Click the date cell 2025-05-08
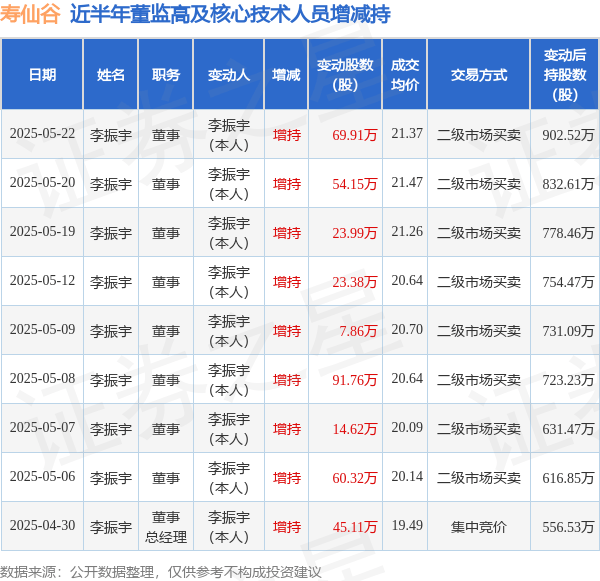 42,379
